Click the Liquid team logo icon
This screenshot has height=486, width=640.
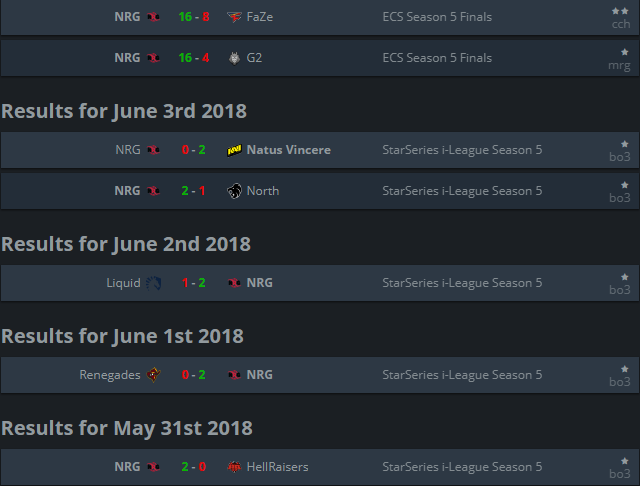(x=153, y=283)
